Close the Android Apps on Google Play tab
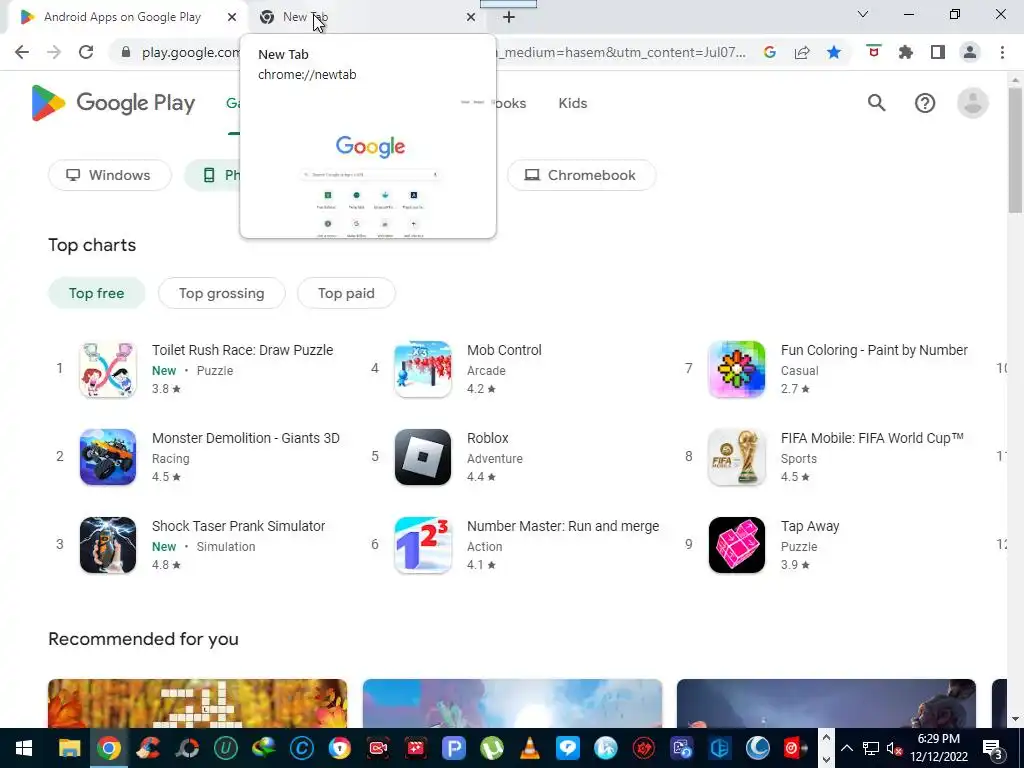The width and height of the screenshot is (1024, 768). point(232,17)
